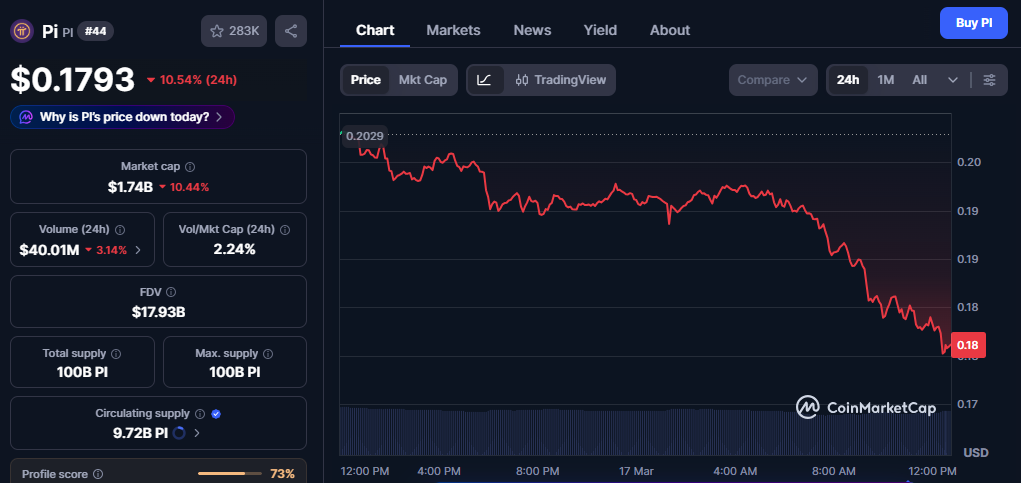Open the About tab
The height and width of the screenshot is (483, 1021).
click(x=669, y=30)
